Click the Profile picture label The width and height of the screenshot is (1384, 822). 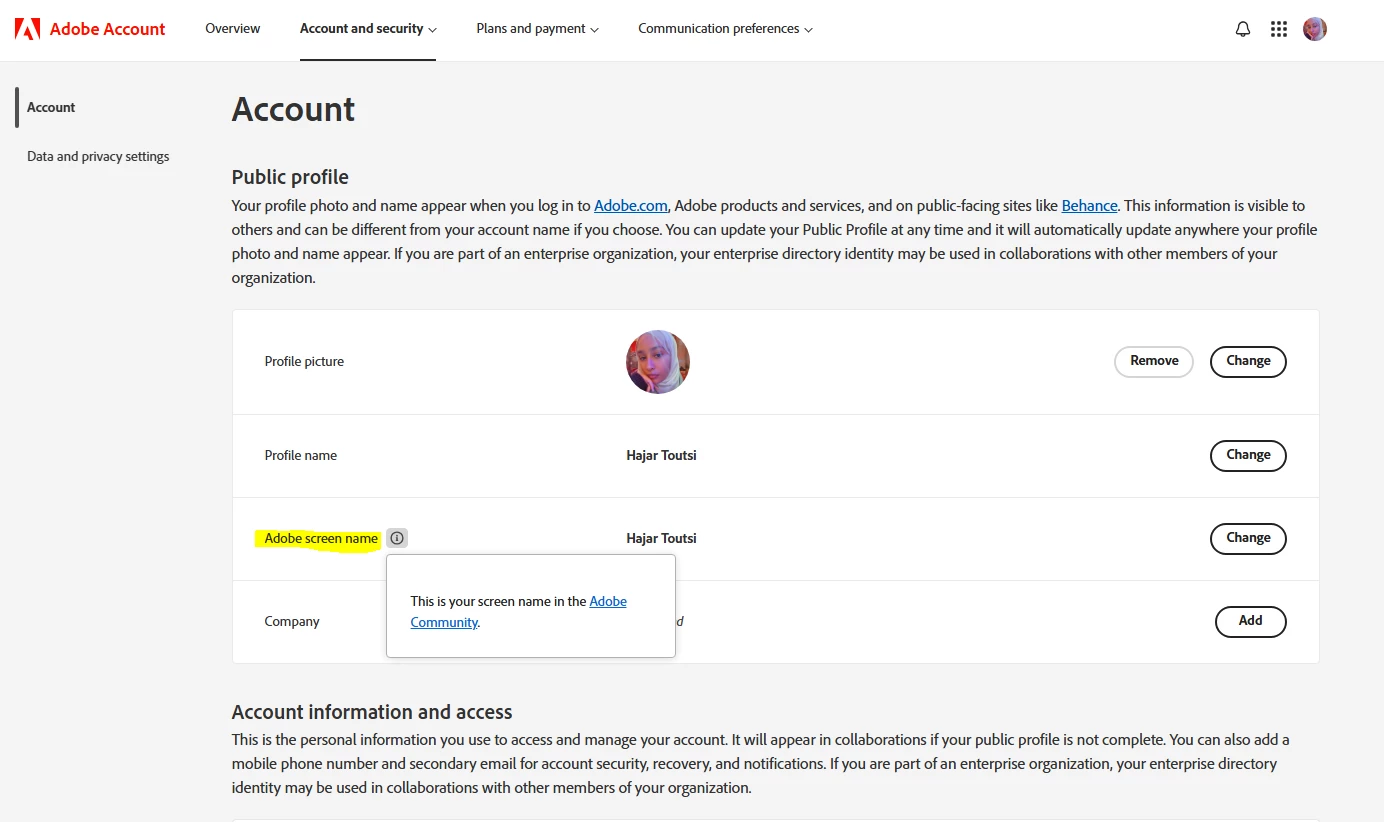[x=304, y=361]
